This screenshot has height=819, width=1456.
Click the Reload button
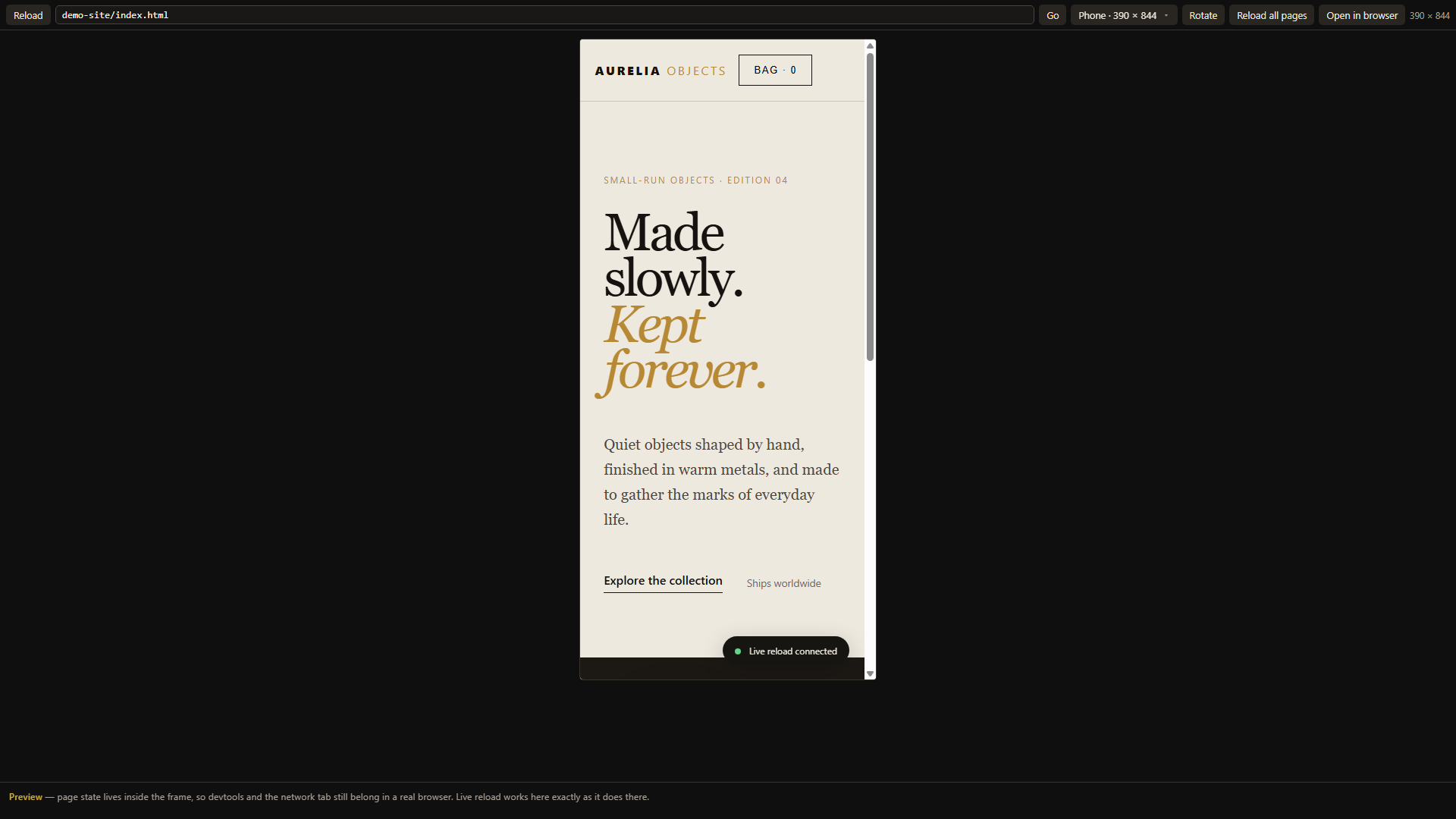[x=28, y=15]
